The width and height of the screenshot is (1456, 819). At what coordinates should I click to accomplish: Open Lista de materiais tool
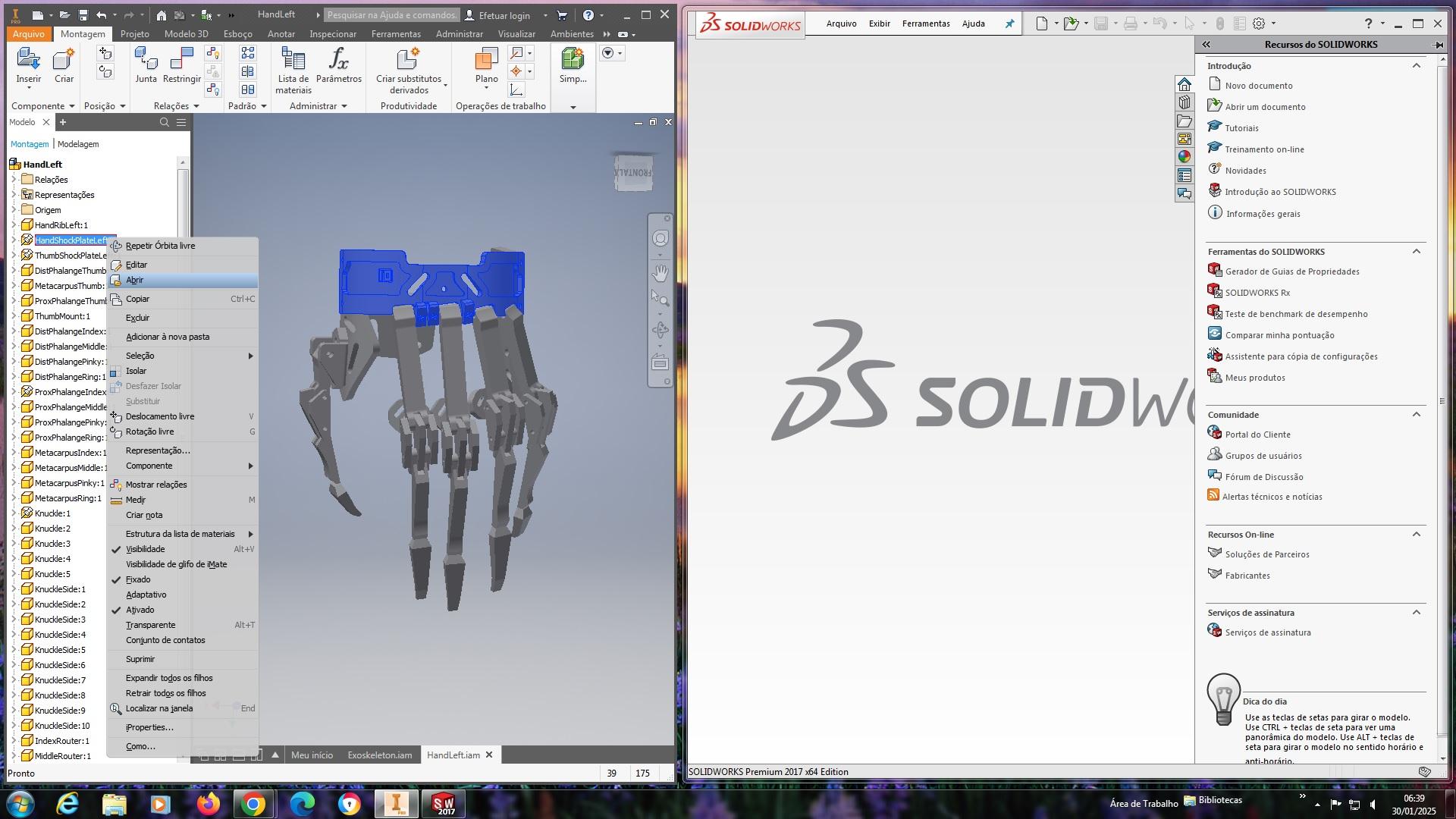coord(293,59)
